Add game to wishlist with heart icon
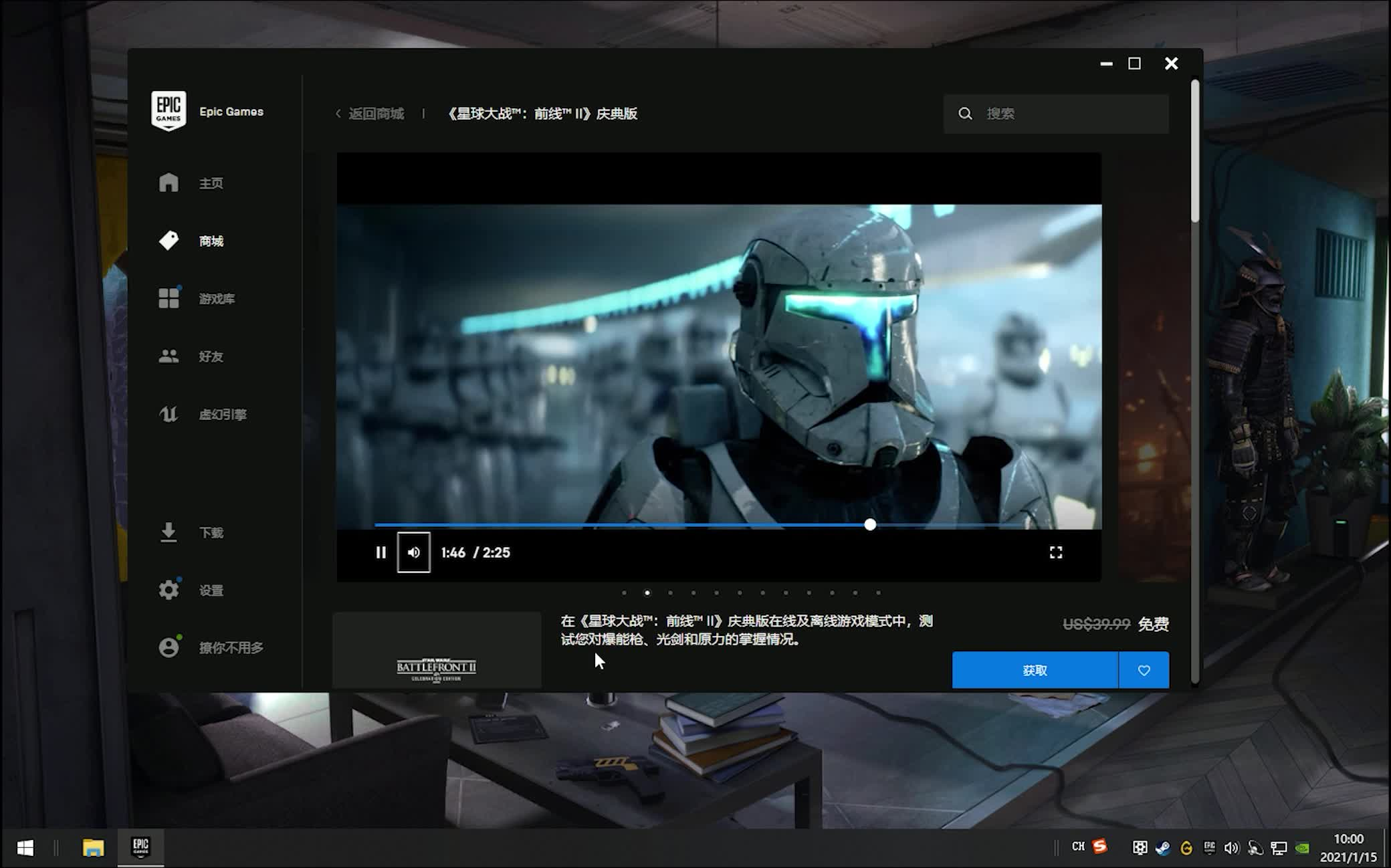Screen dimensions: 1391x868 coord(1144,670)
